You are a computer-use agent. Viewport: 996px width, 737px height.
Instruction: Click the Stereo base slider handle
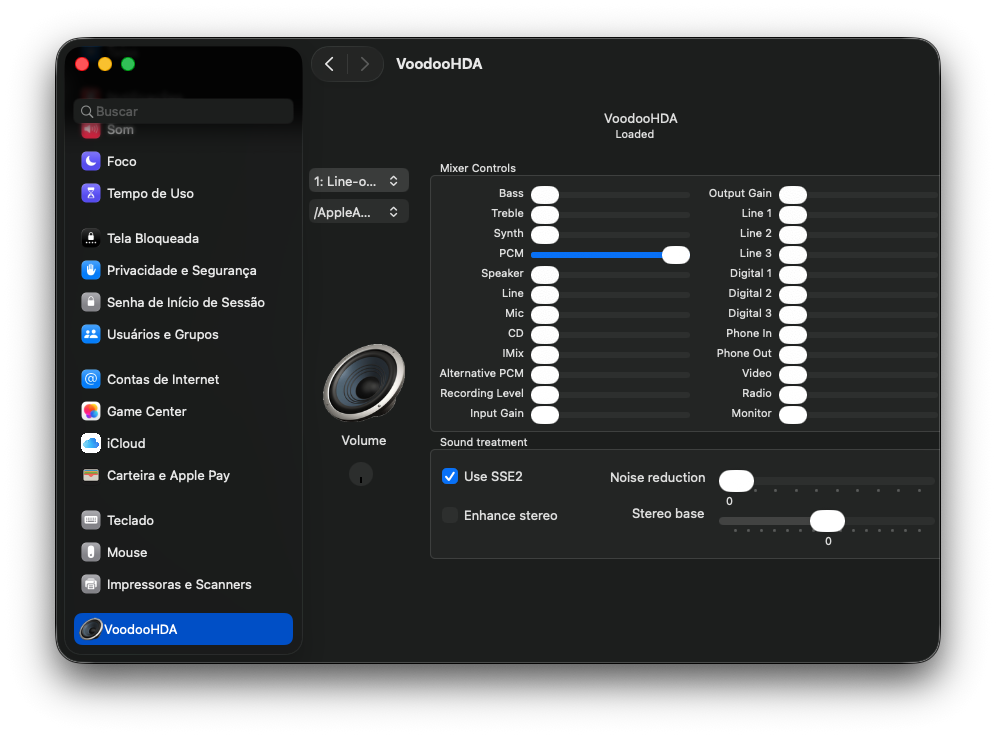coord(827,521)
